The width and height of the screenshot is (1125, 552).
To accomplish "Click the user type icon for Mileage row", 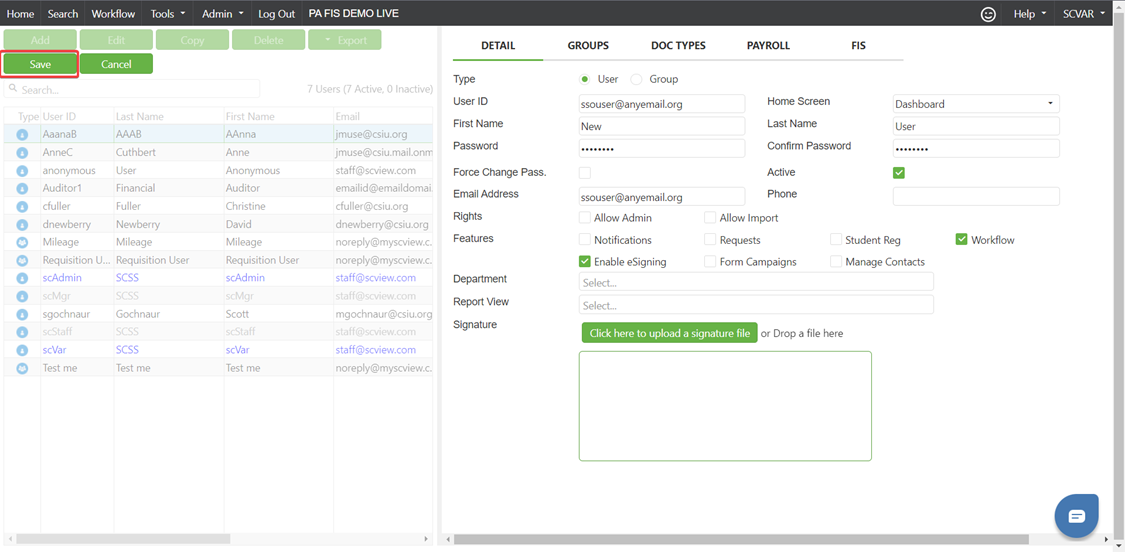I will pos(22,242).
